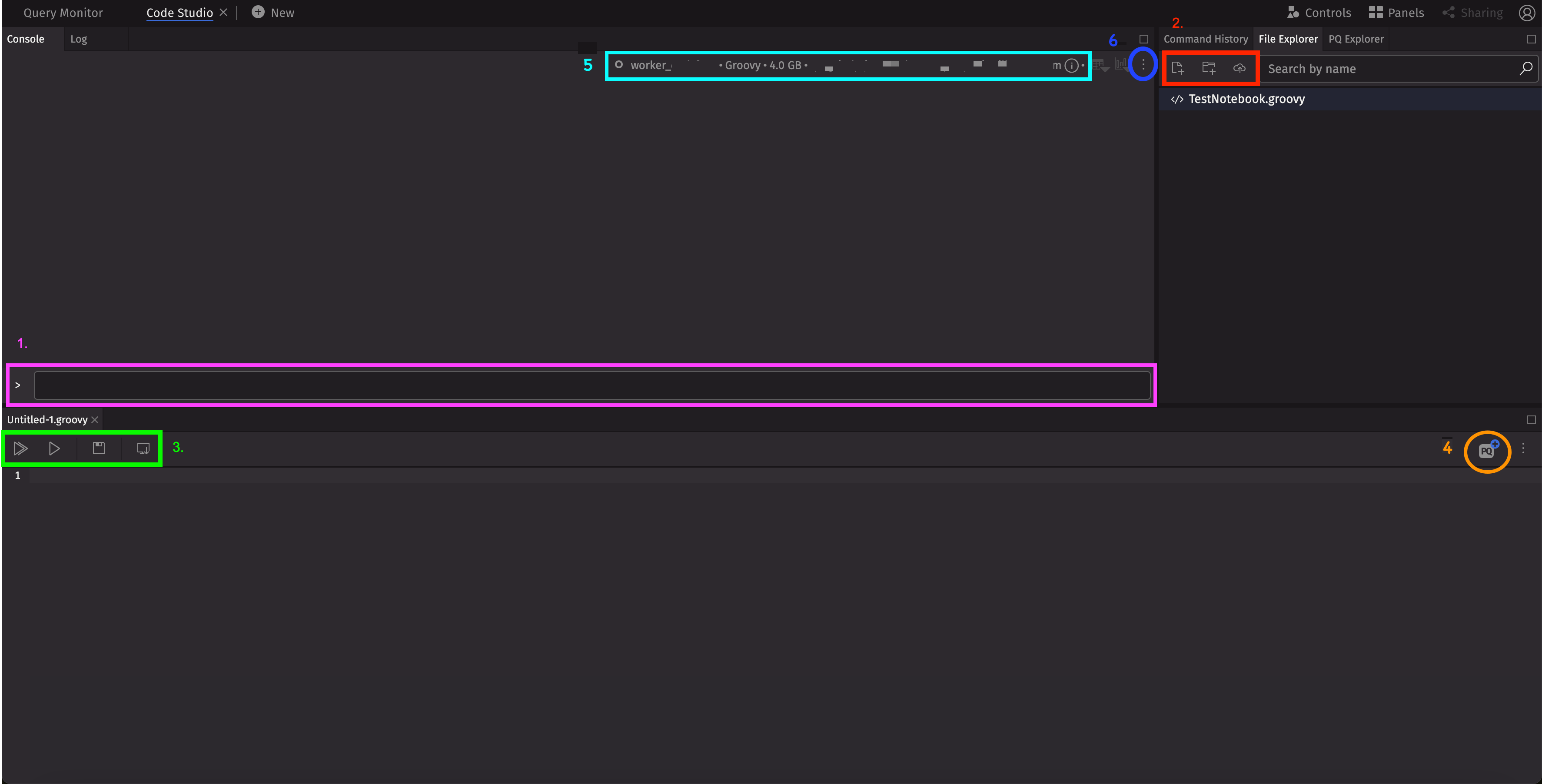
Task: Switch to the Command History tab
Action: click(x=1205, y=39)
